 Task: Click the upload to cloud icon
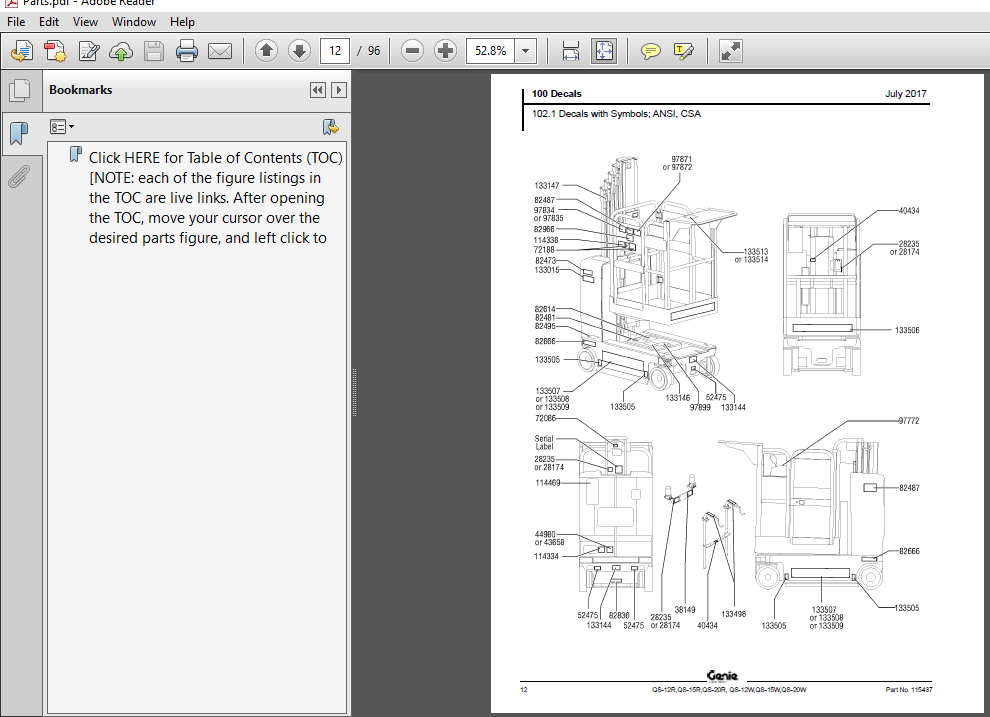pyautogui.click(x=121, y=51)
